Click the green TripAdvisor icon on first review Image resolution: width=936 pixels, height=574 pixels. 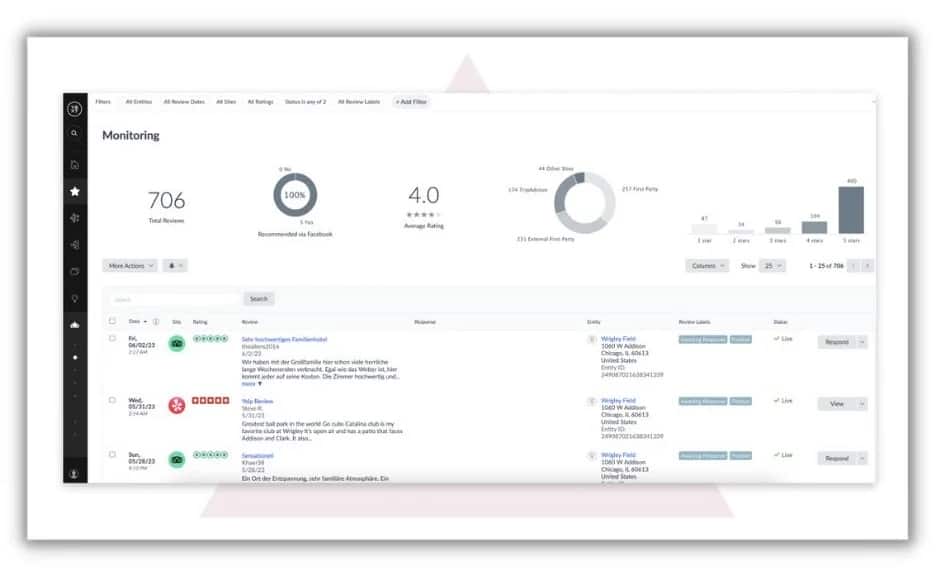tap(177, 344)
